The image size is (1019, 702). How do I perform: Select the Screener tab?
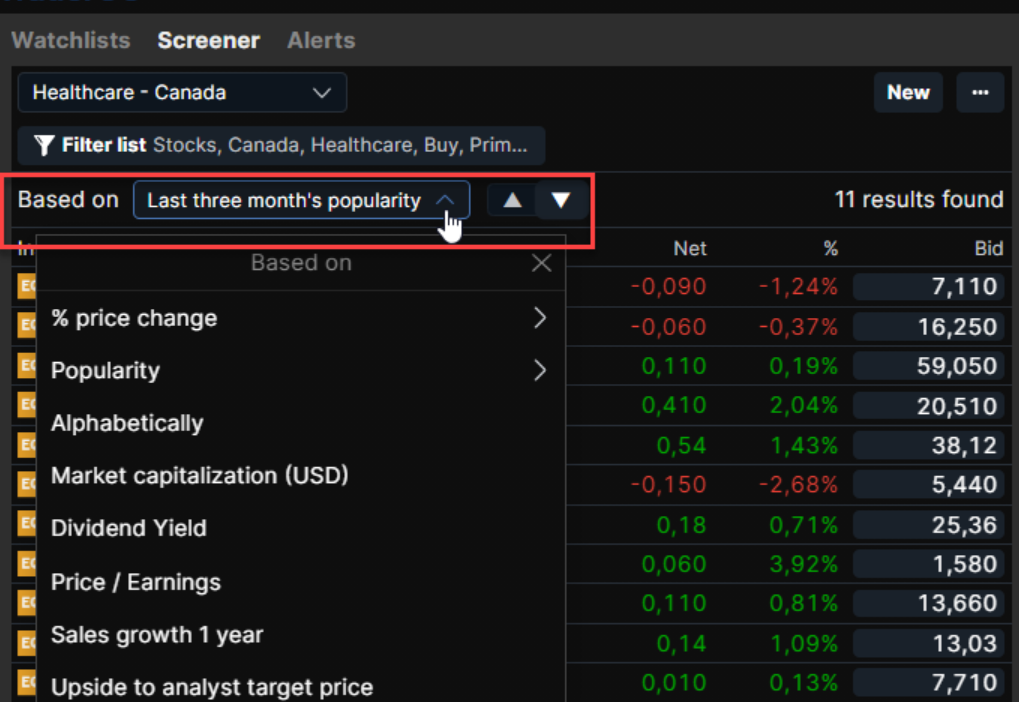coord(208,41)
